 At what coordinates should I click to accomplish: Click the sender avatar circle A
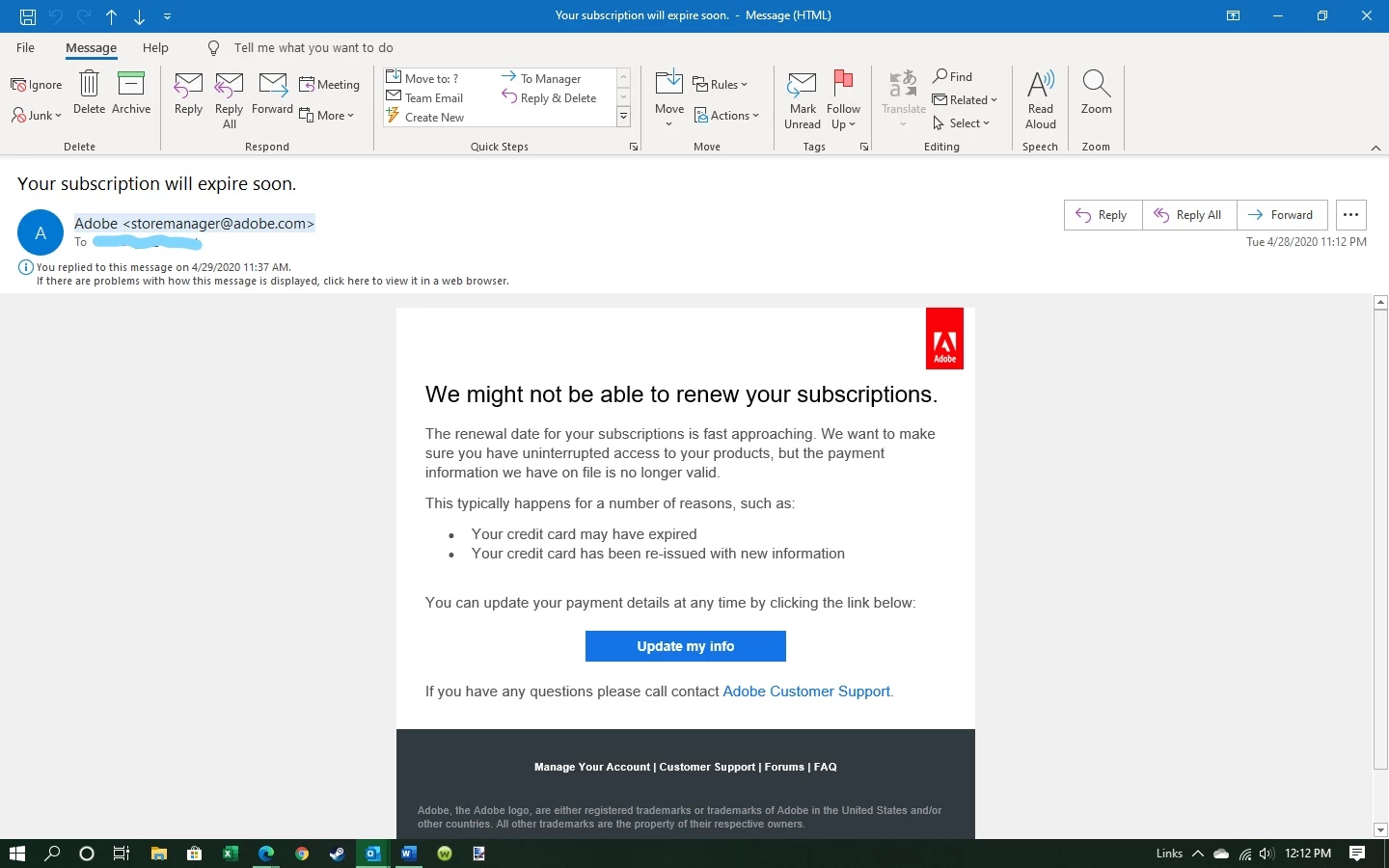click(41, 232)
